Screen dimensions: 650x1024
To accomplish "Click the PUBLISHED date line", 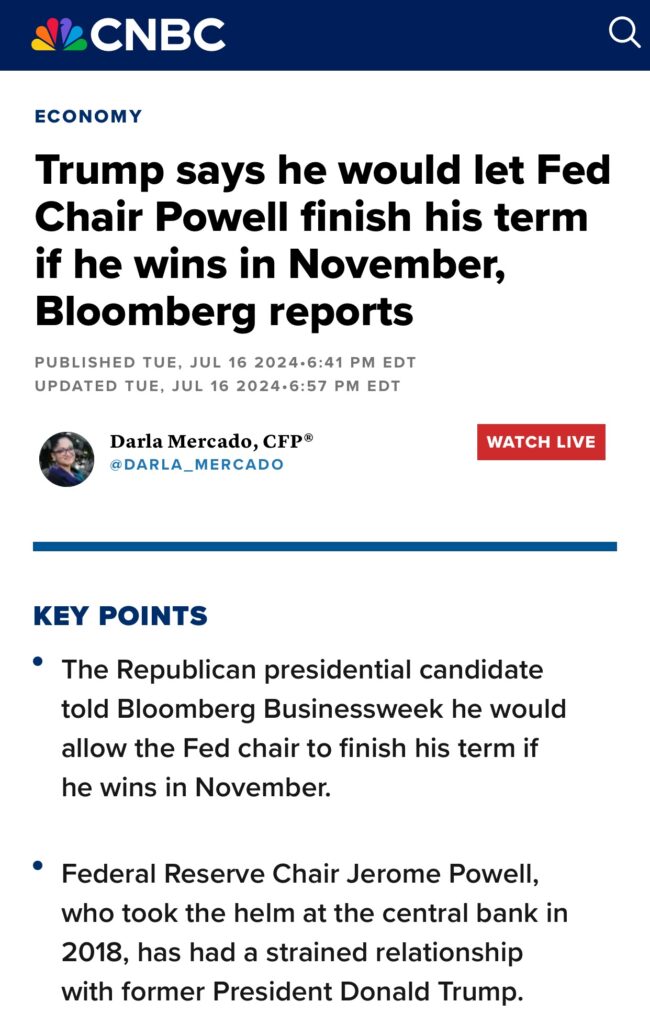I will (225, 362).
